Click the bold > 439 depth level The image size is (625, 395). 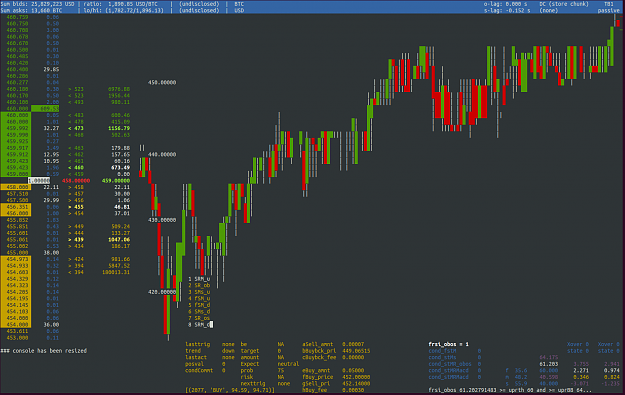point(76,240)
